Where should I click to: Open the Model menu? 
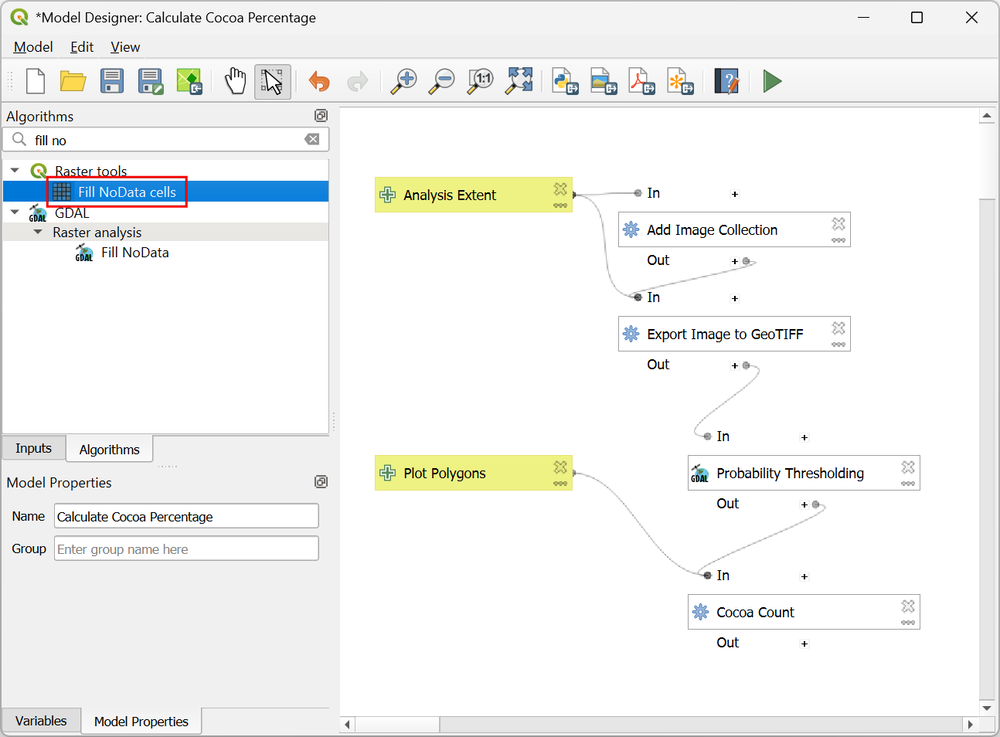(x=33, y=47)
